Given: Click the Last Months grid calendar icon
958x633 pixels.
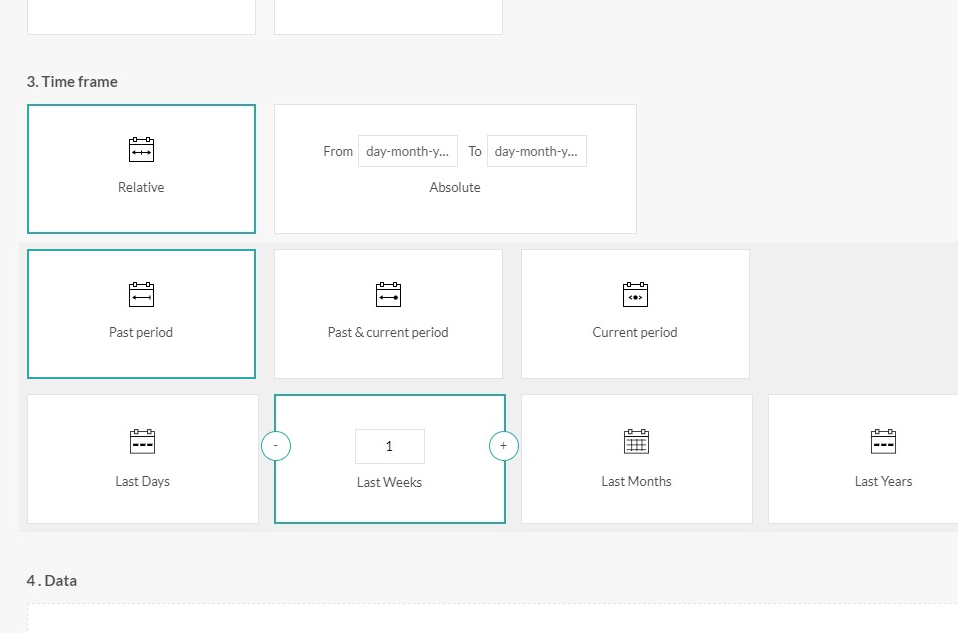Looking at the screenshot, I should point(636,441).
